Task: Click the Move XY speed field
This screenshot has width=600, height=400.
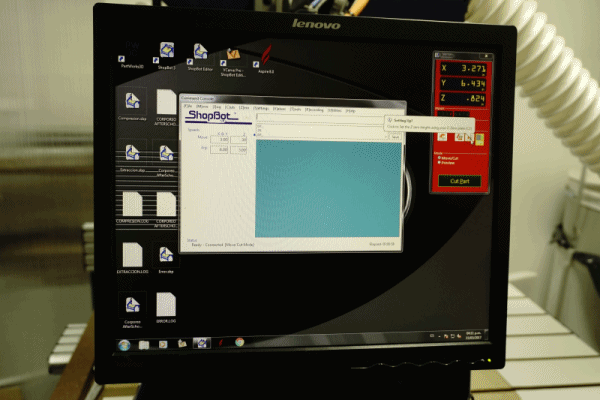Action: [219, 140]
